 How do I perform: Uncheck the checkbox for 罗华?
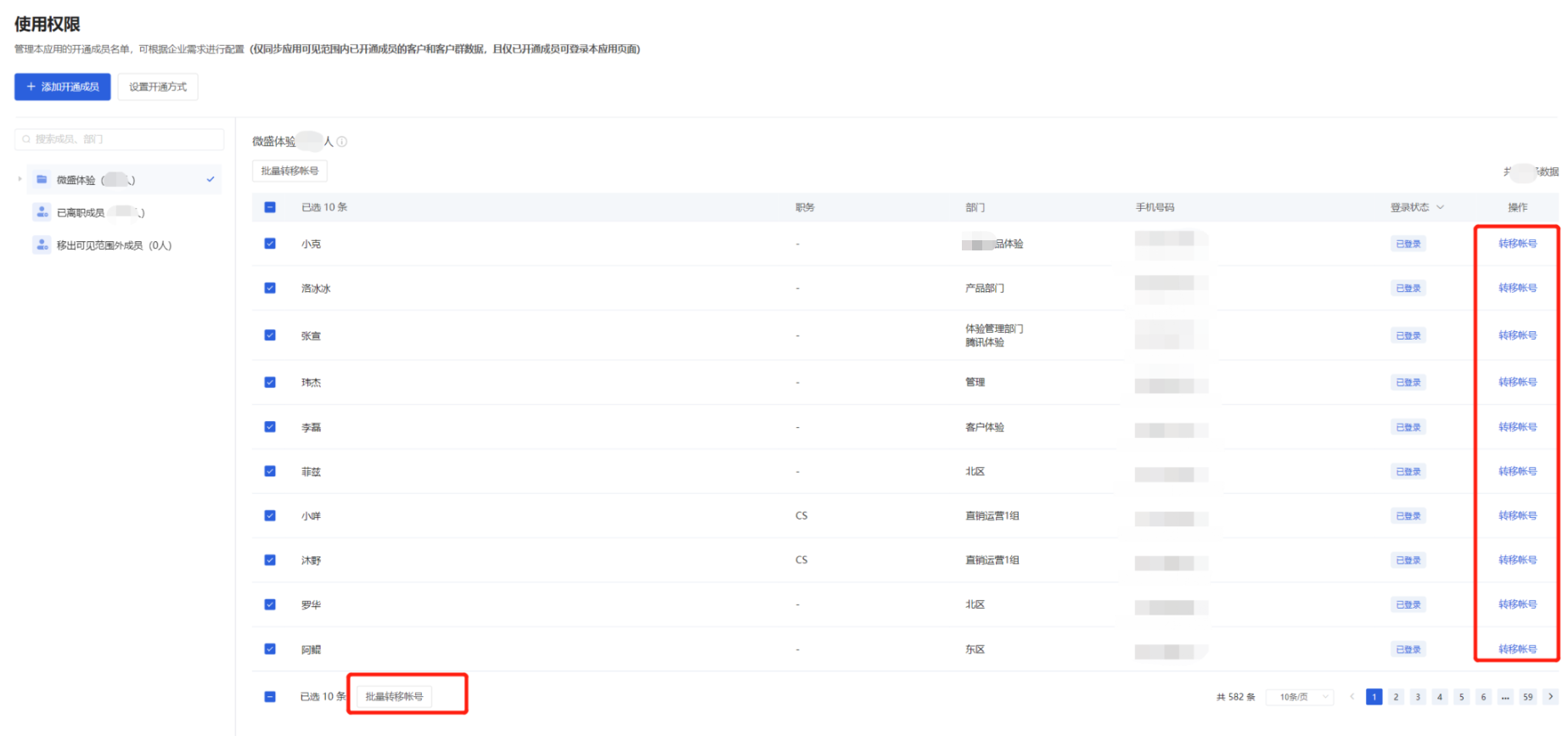coord(270,604)
